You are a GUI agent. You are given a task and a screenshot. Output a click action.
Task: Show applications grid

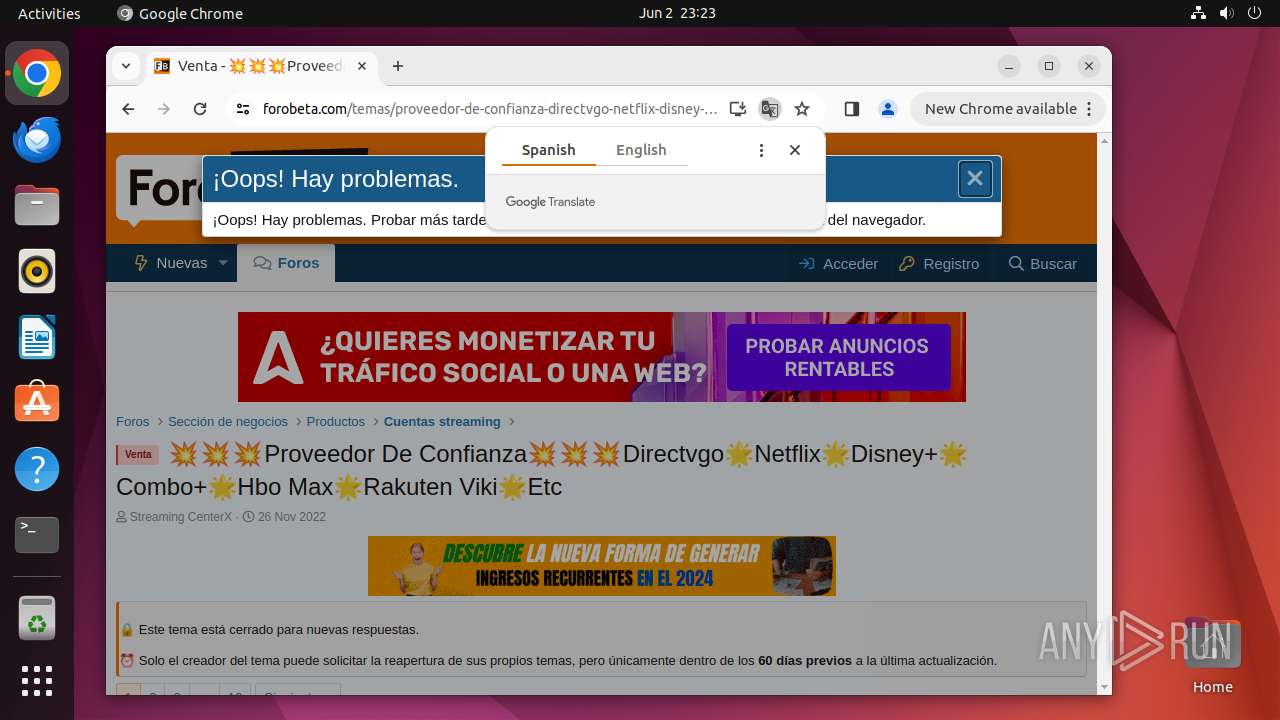(x=37, y=681)
